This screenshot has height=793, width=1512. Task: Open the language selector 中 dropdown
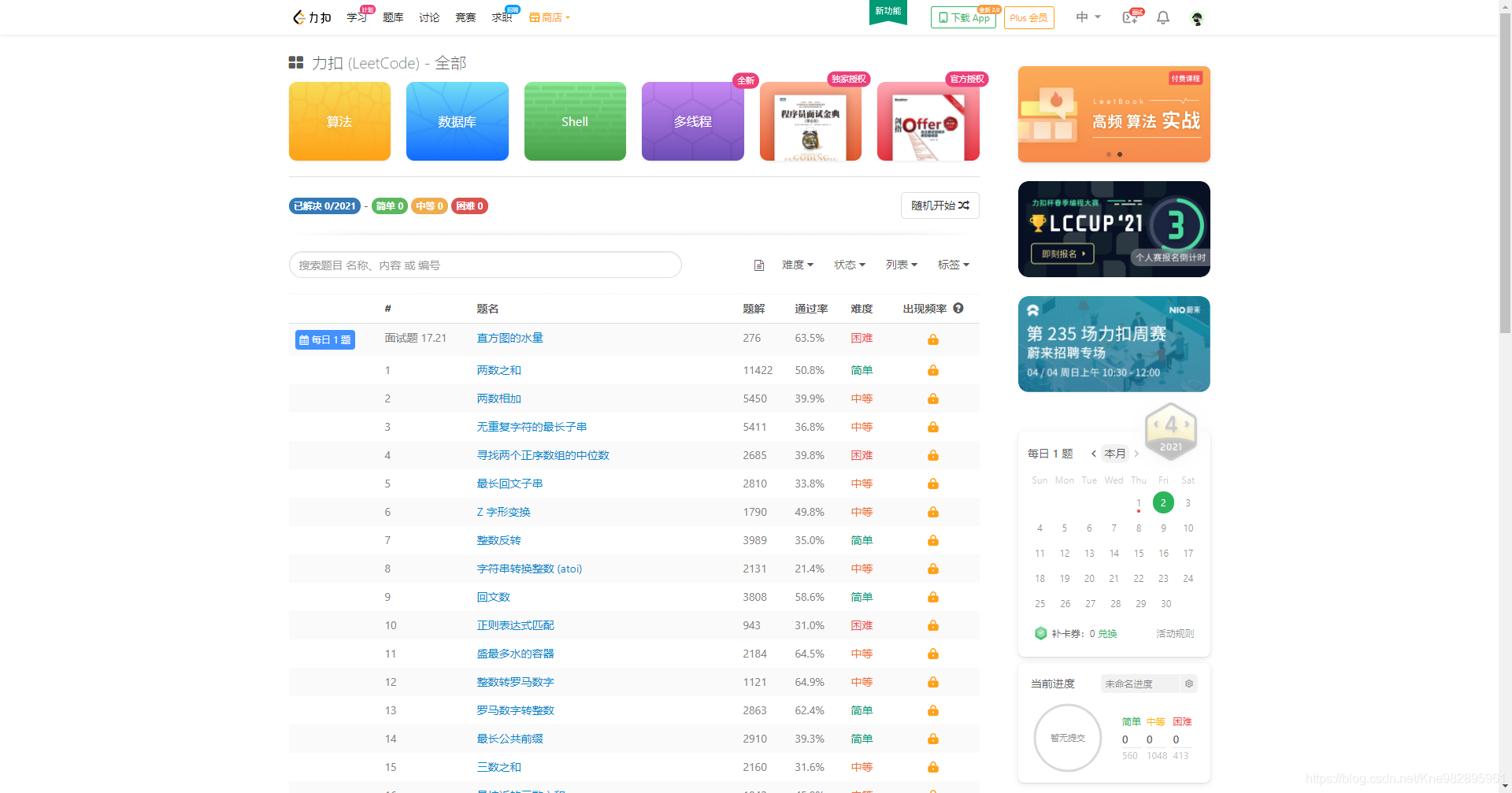click(1088, 17)
